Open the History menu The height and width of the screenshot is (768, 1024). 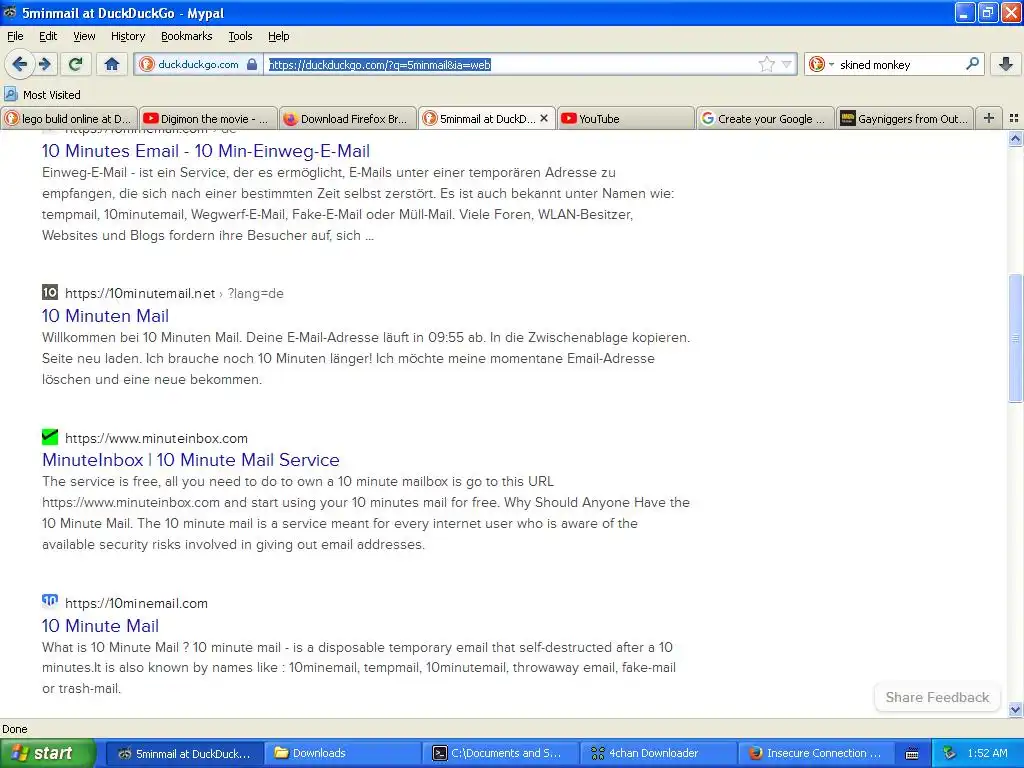coord(128,36)
